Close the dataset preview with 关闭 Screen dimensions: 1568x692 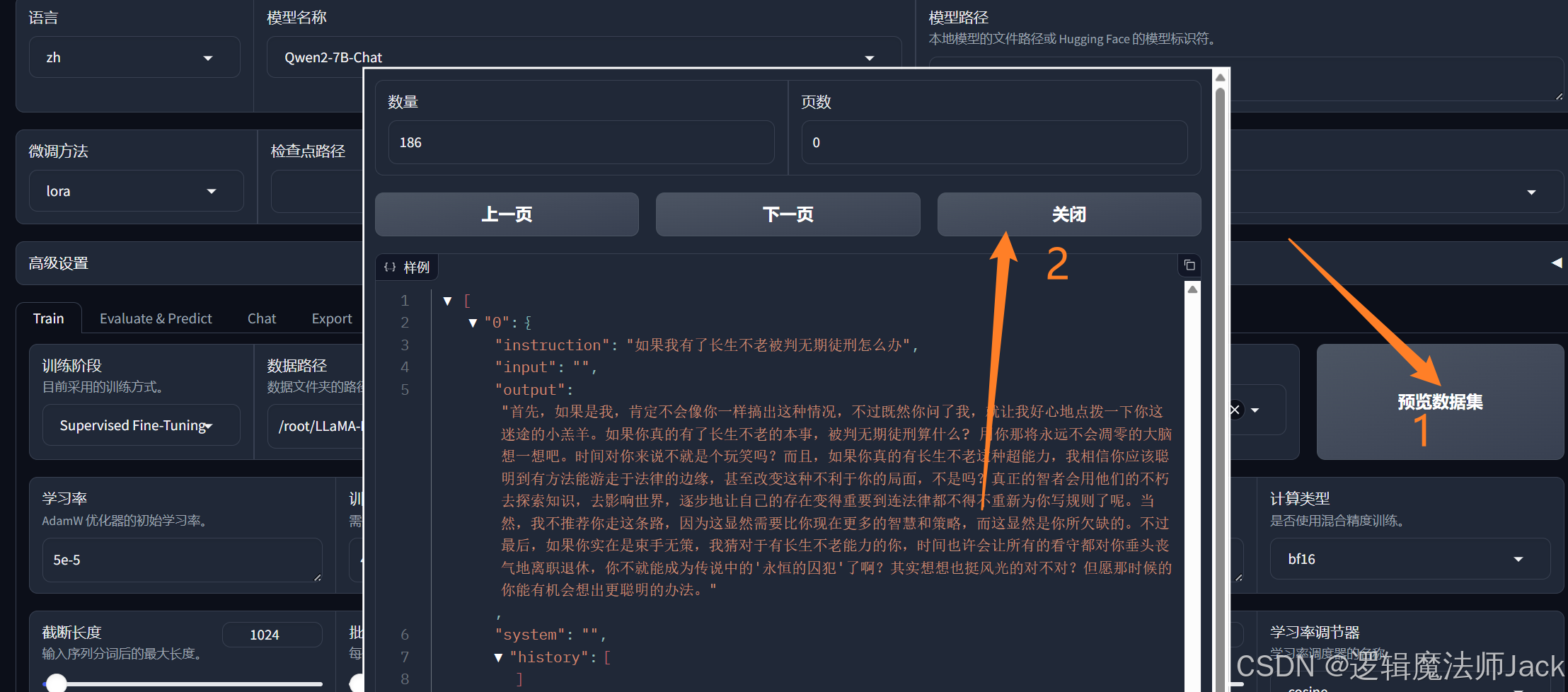pyautogui.click(x=1069, y=214)
